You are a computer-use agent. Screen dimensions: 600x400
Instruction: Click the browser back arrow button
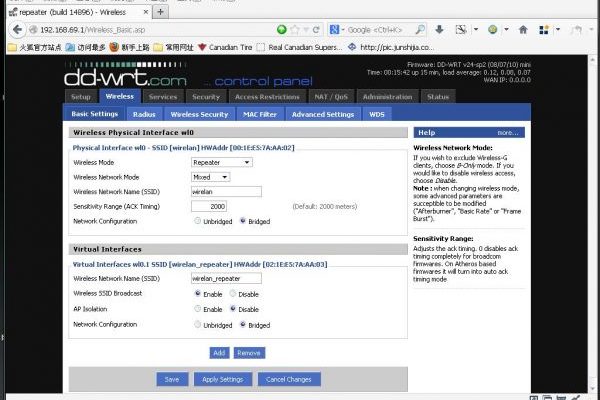click(17, 29)
